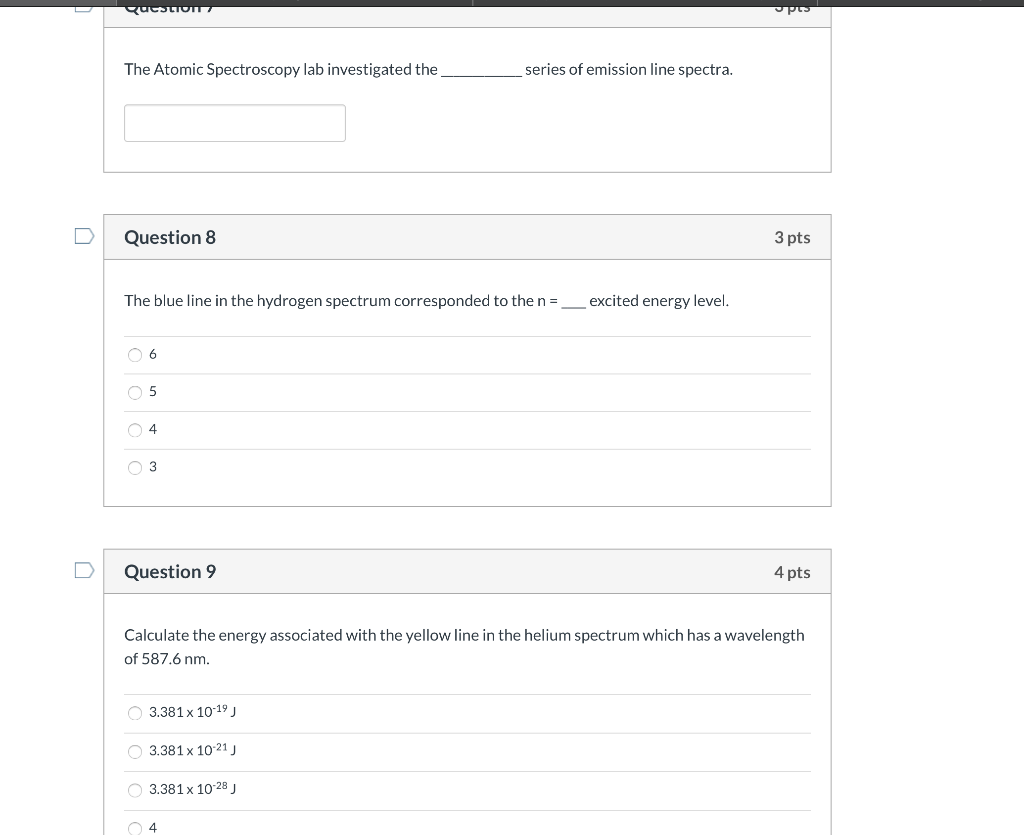Viewport: 1024px width, 835px height.
Task: Flag Question 8 for later review
Action: [x=84, y=234]
